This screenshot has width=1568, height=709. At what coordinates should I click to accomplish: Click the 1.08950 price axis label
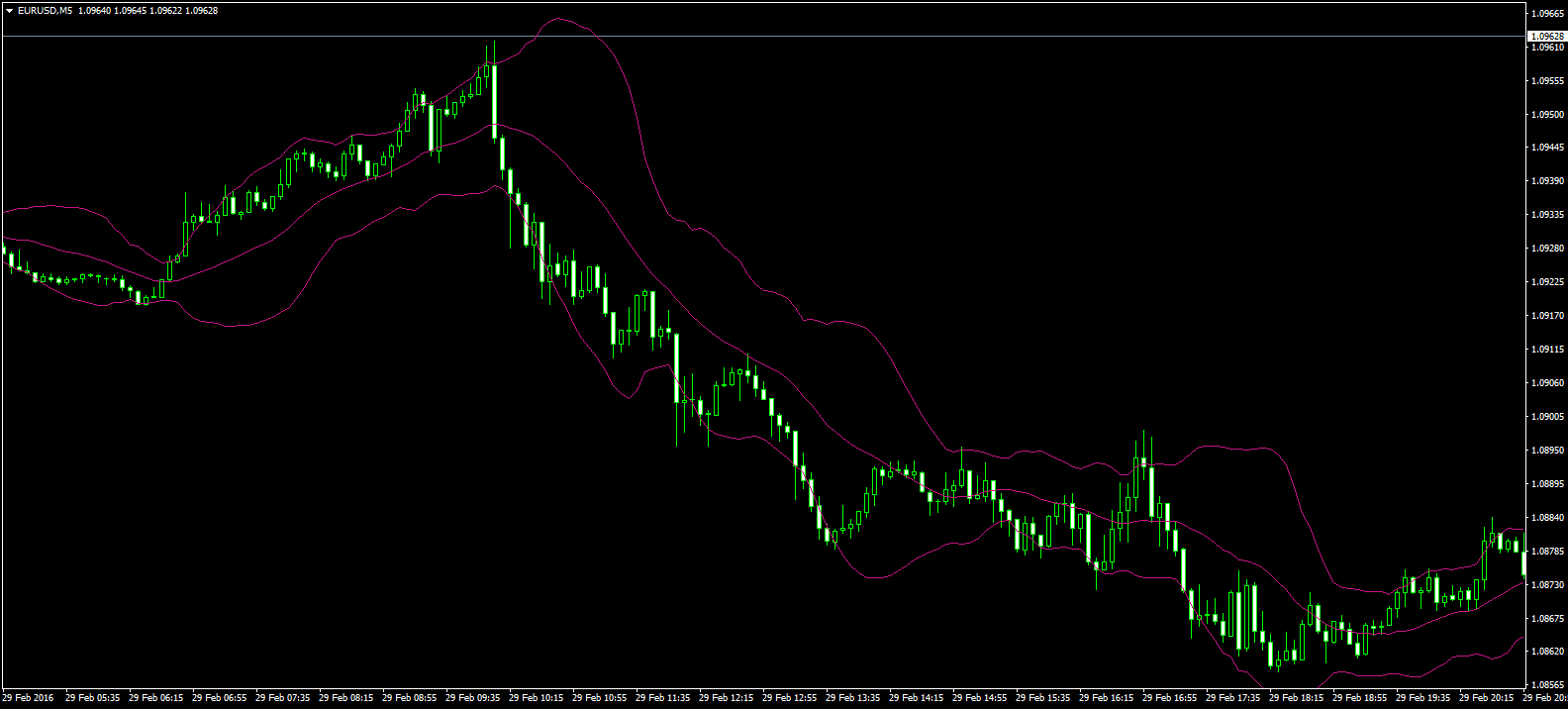pos(1547,451)
